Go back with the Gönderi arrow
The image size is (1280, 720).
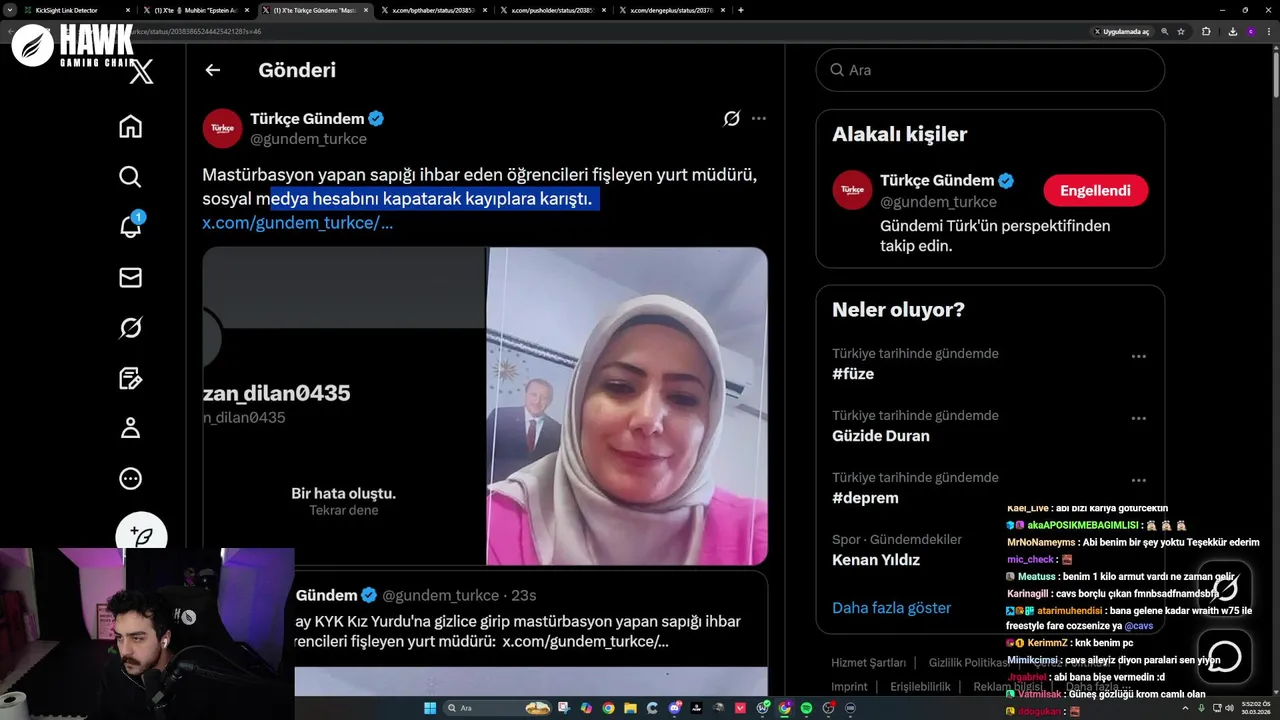pos(212,70)
